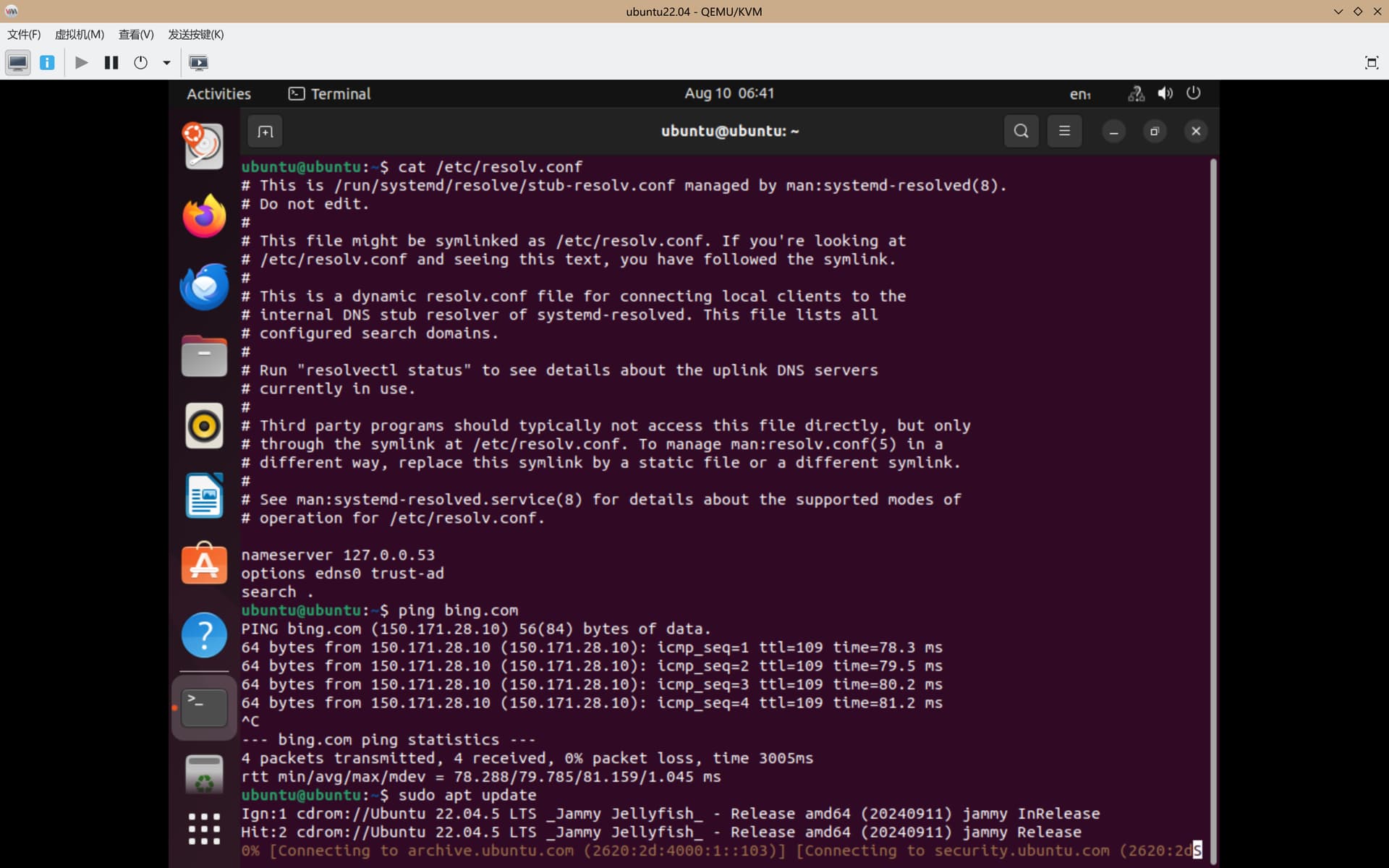This screenshot has width=1389, height=868.
Task: Open the 文件(F) menu
Action: click(24, 35)
